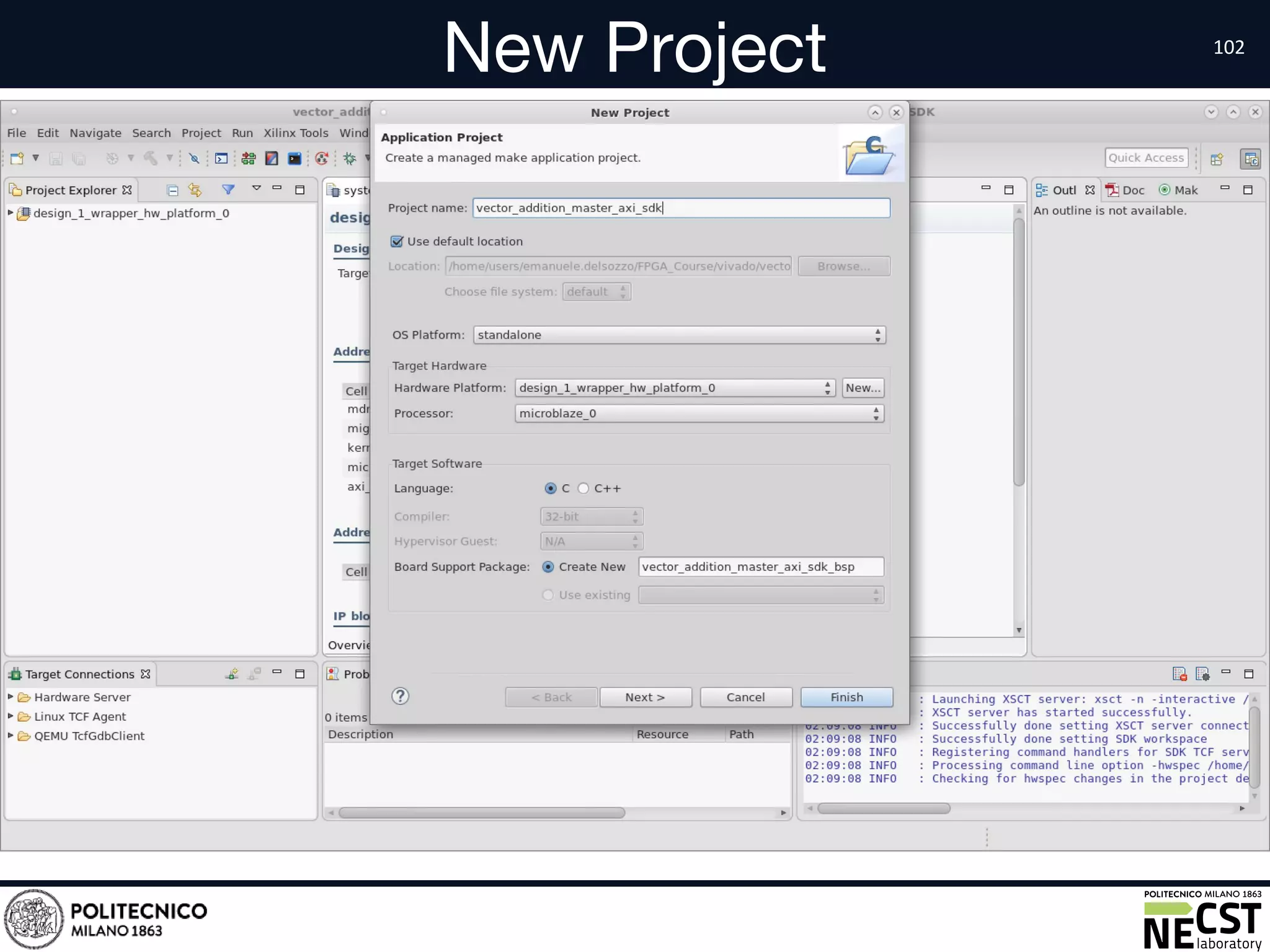Click the Finish button
This screenshot has height=952, width=1270.
point(846,697)
